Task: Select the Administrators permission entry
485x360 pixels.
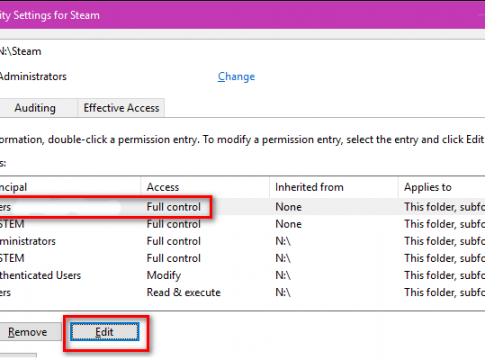Action: coord(242,241)
